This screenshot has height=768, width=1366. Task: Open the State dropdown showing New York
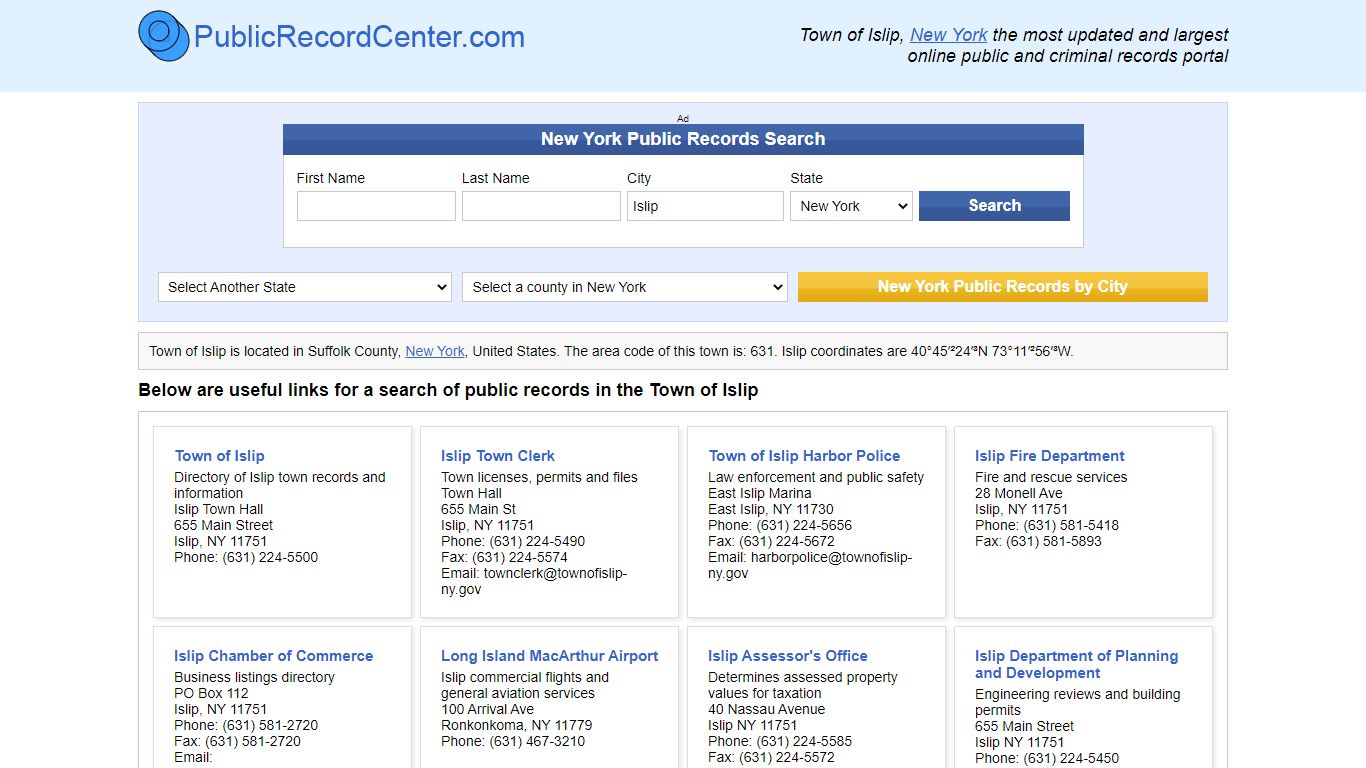pos(851,206)
